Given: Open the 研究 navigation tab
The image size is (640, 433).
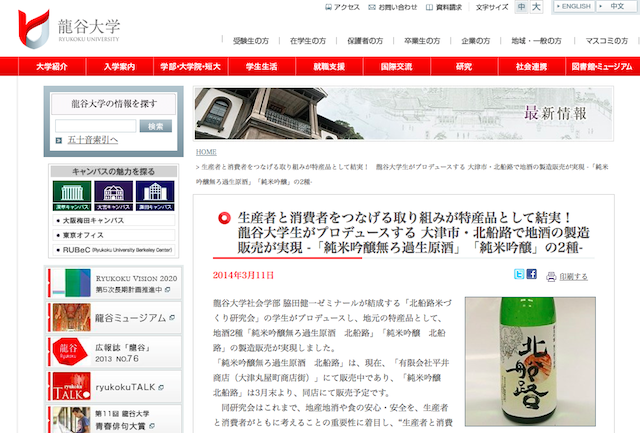Looking at the screenshot, I should 464,67.
